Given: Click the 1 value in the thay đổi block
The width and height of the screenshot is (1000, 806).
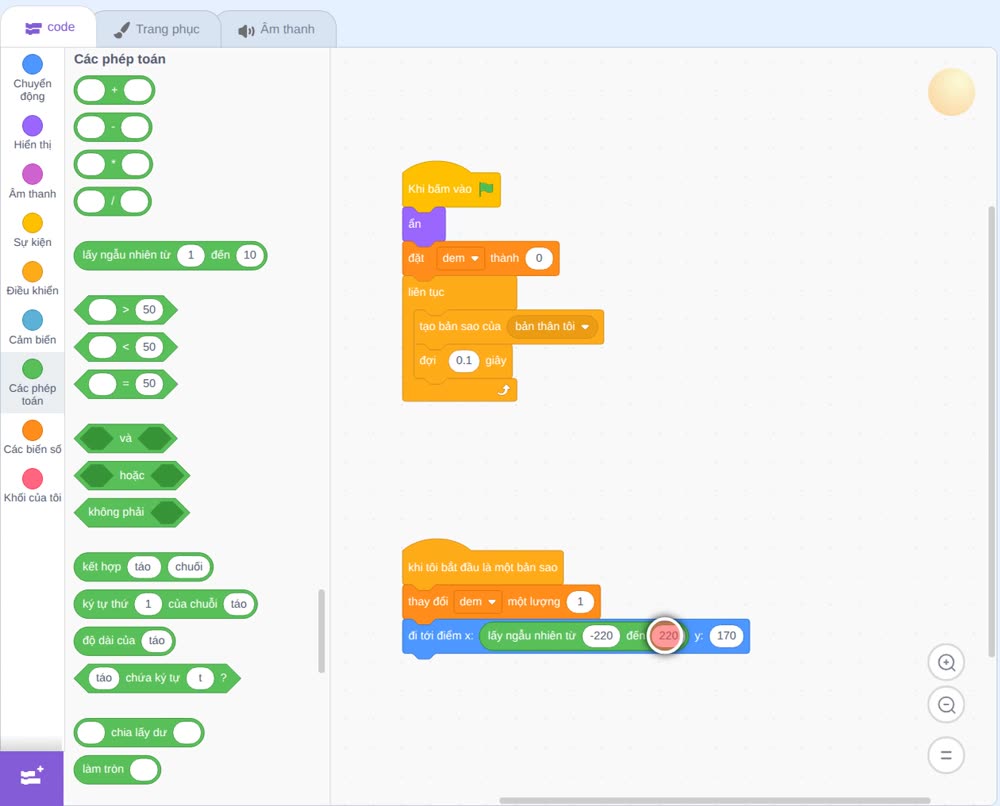Looking at the screenshot, I should 580,602.
